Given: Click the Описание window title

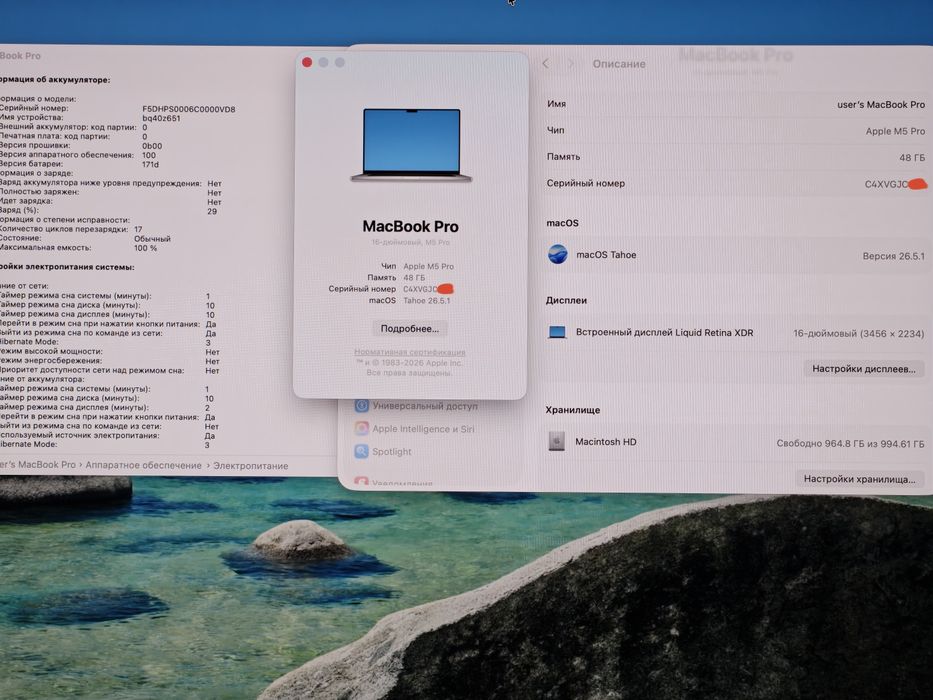Looking at the screenshot, I should (x=619, y=64).
